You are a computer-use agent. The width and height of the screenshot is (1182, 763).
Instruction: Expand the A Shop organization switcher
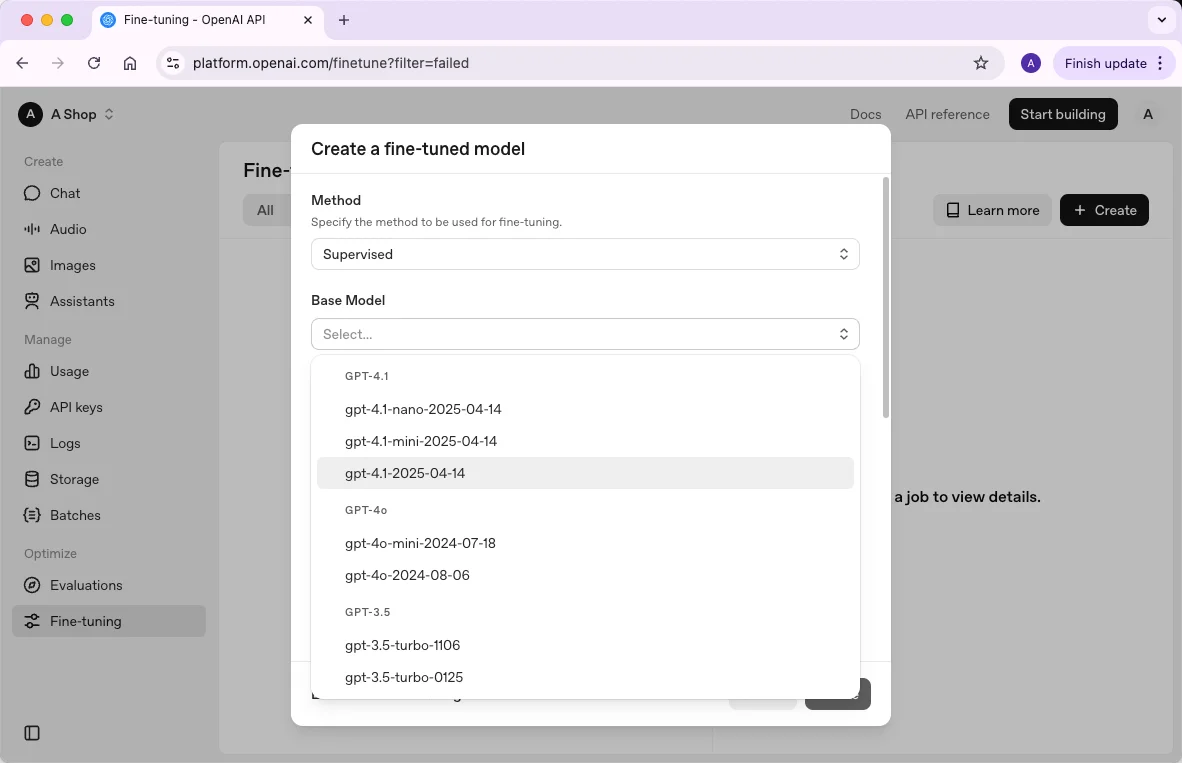click(x=67, y=114)
